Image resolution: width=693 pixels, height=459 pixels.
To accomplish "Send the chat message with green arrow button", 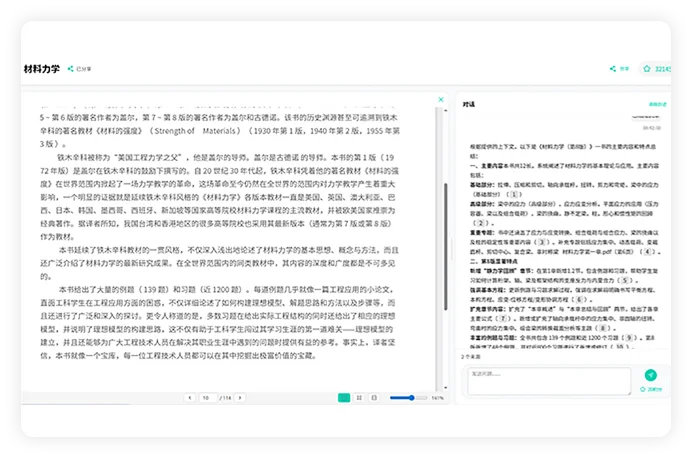I will click(x=651, y=375).
